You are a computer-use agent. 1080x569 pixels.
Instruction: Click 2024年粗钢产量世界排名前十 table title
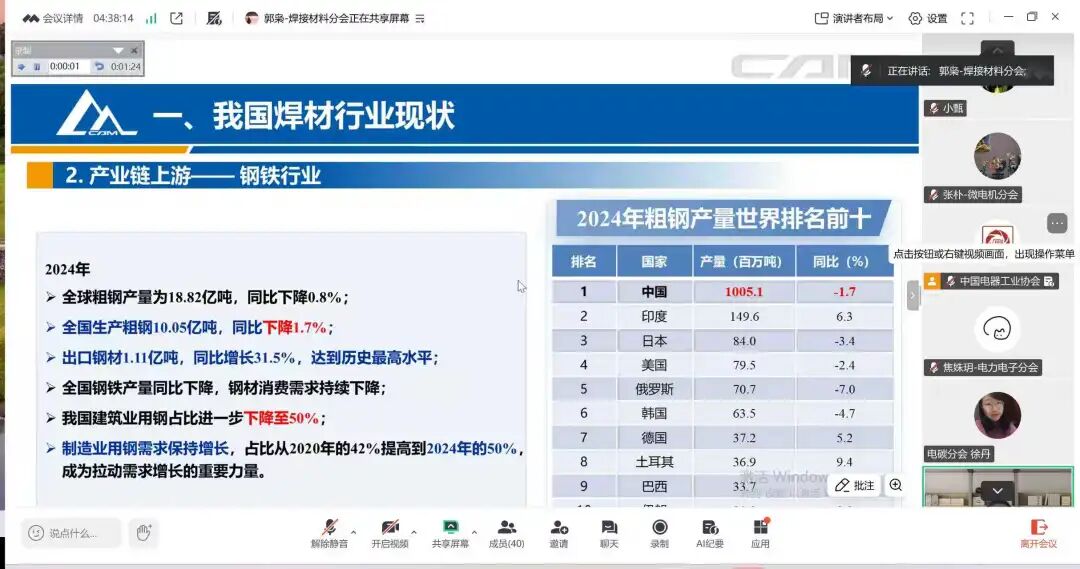click(723, 219)
